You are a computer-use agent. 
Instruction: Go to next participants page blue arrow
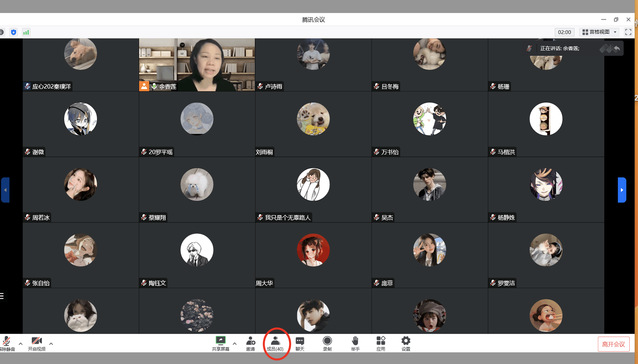click(x=622, y=190)
